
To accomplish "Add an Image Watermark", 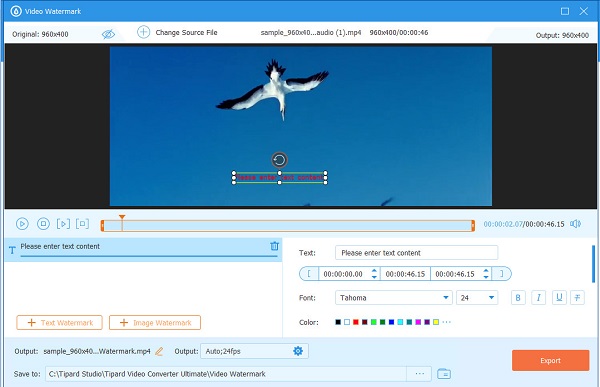I will tap(155, 323).
